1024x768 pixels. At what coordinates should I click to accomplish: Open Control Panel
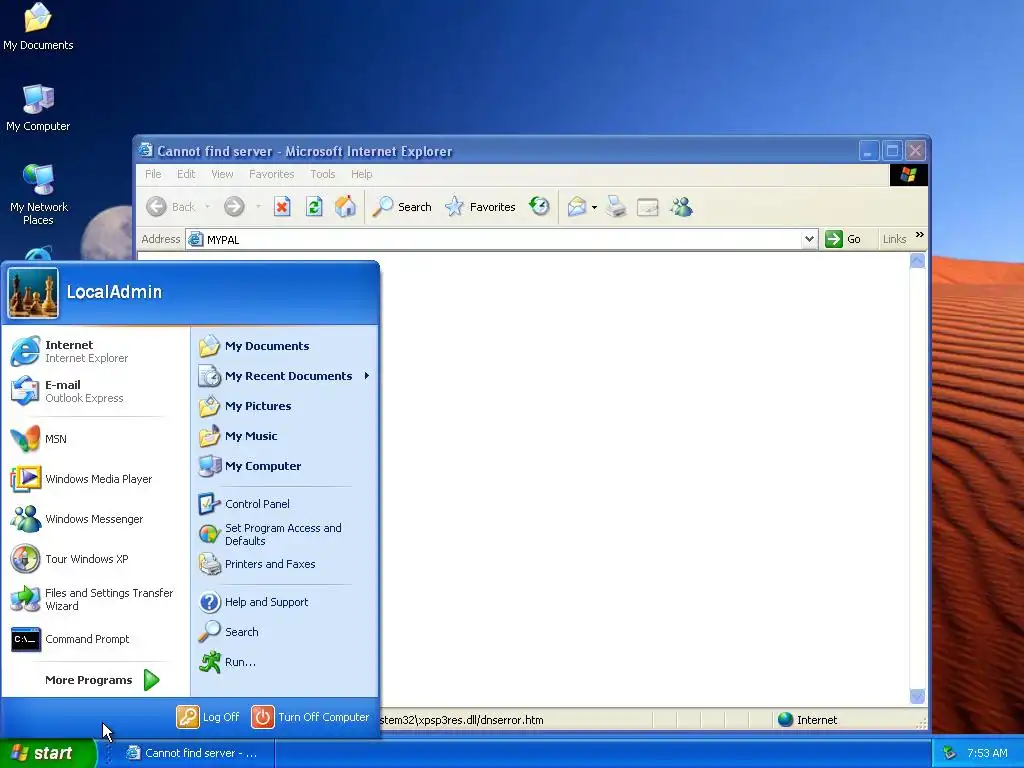click(x=285, y=504)
